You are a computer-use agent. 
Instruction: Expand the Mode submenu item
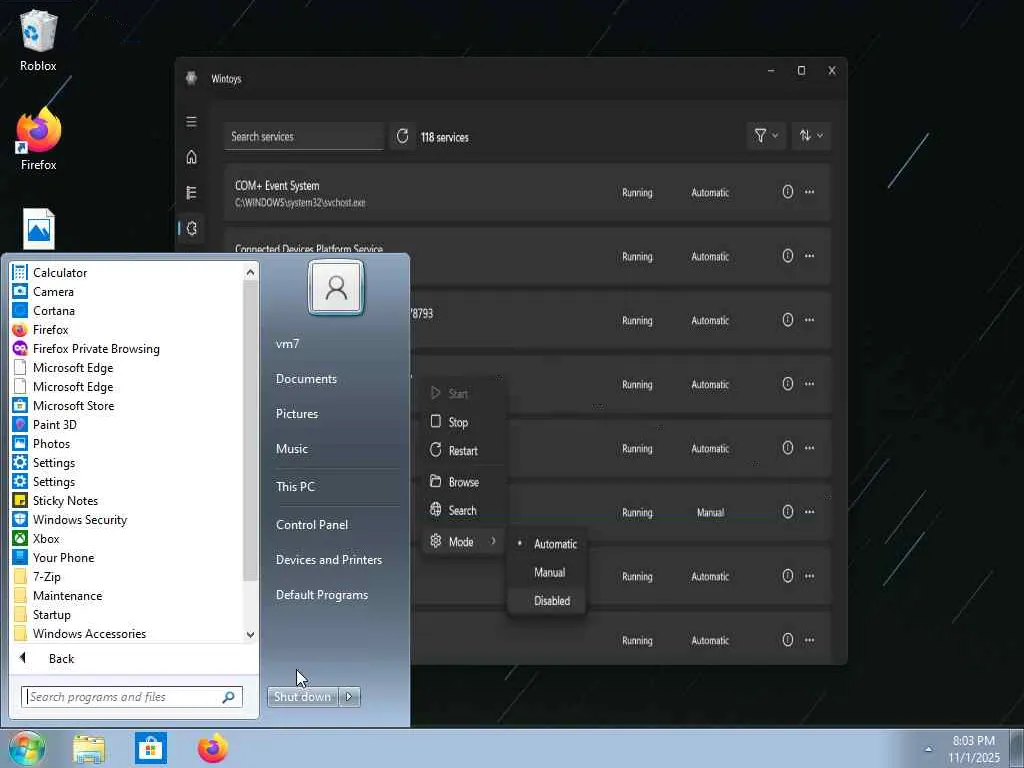[x=464, y=541]
